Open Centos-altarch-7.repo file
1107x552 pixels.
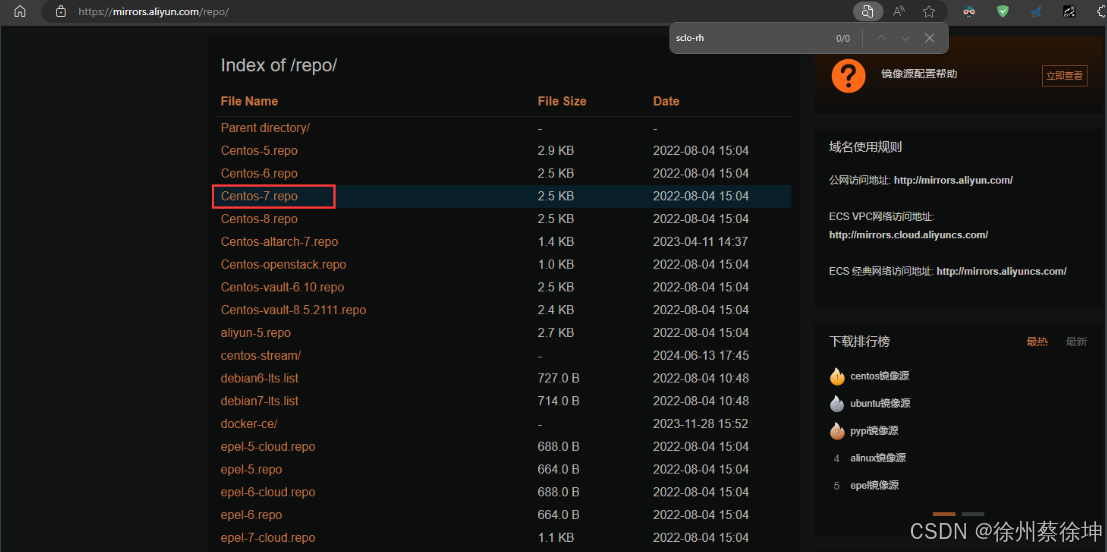pyautogui.click(x=280, y=241)
